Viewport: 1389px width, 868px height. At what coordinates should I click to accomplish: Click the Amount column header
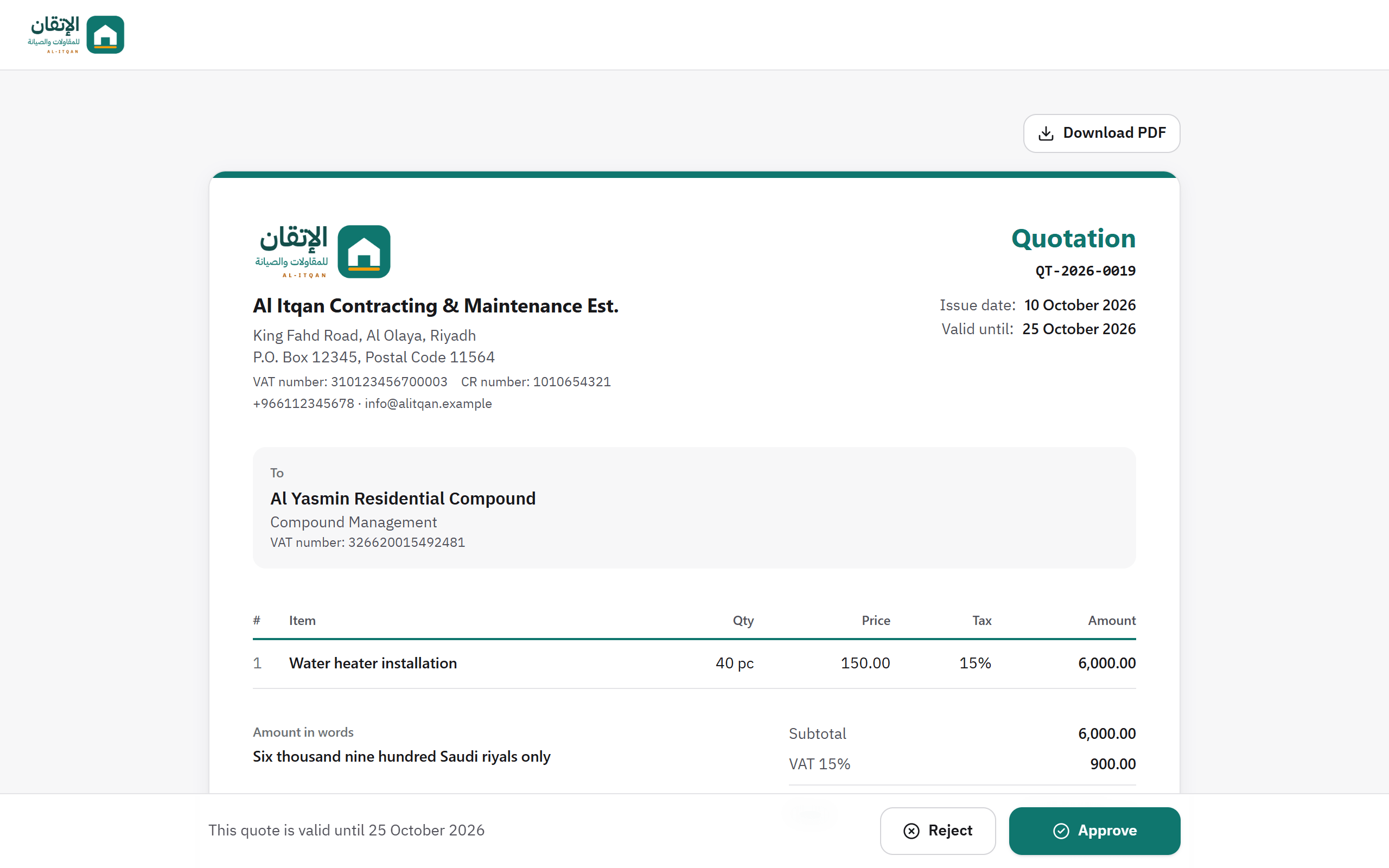(x=1112, y=621)
